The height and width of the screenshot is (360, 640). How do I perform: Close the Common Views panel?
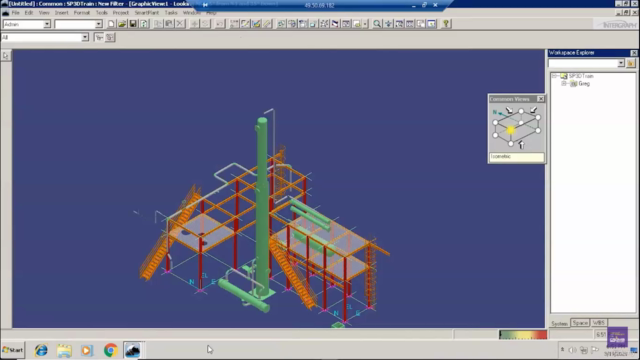(540, 99)
